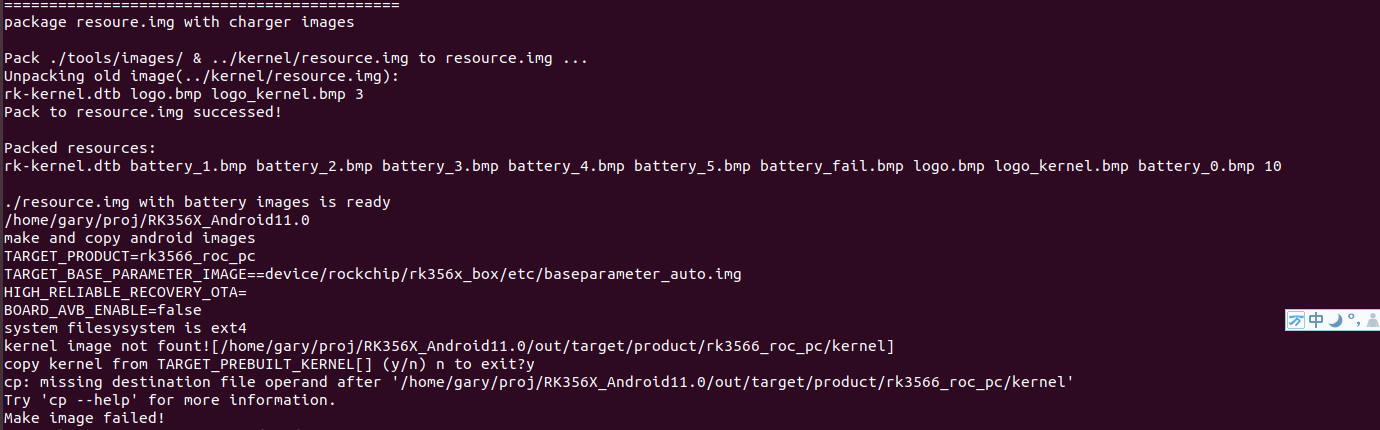This screenshot has width=1380, height=430.
Task: Click the input method logo icon
Action: tap(1296, 320)
